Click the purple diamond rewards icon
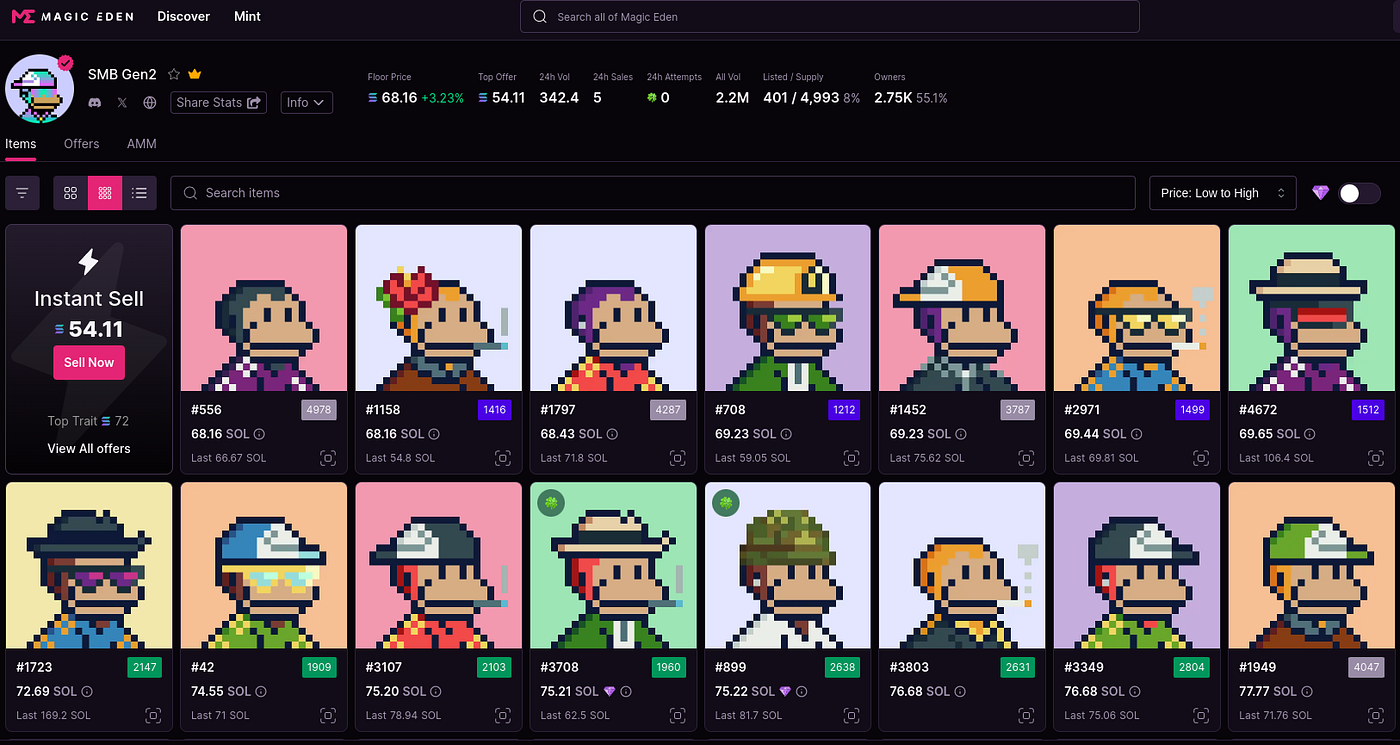The height and width of the screenshot is (745, 1400). tap(1320, 193)
